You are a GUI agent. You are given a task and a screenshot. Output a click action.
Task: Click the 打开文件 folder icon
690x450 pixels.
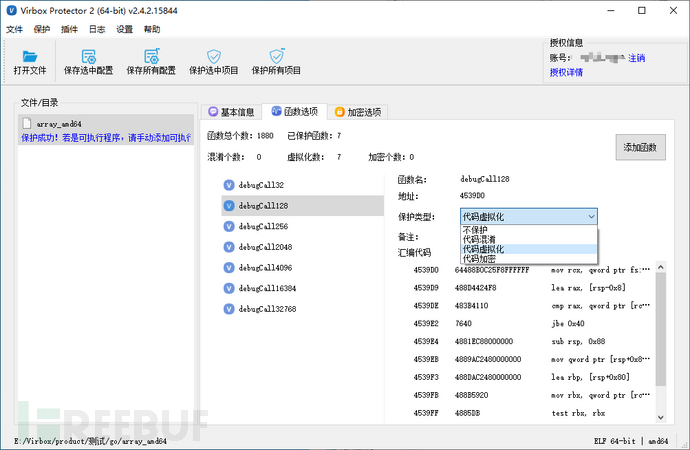point(30,56)
